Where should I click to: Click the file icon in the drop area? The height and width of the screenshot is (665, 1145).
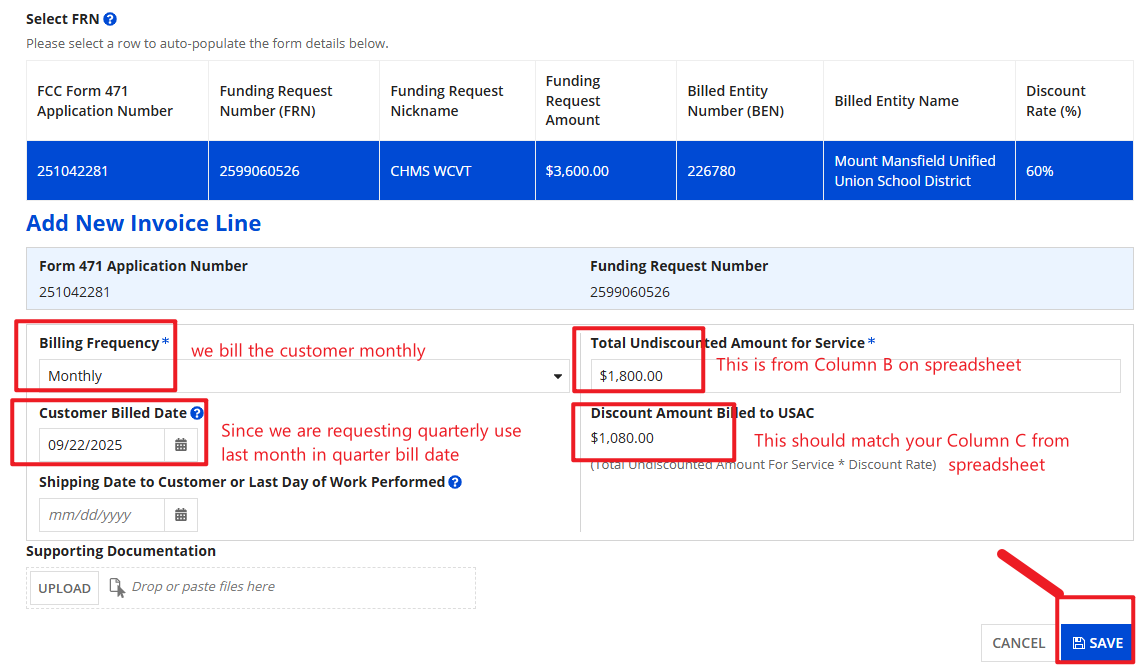(117, 587)
